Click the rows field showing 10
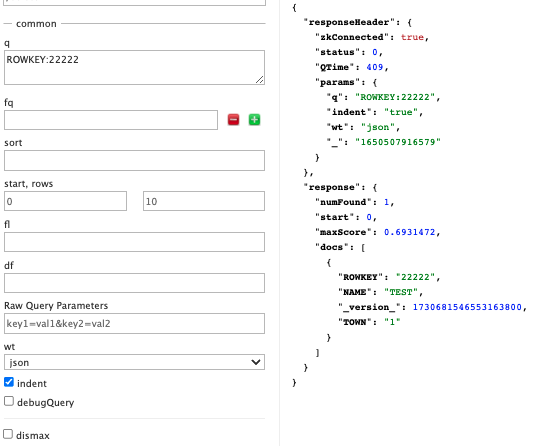Image resolution: width=554 pixels, height=446 pixels. point(204,201)
